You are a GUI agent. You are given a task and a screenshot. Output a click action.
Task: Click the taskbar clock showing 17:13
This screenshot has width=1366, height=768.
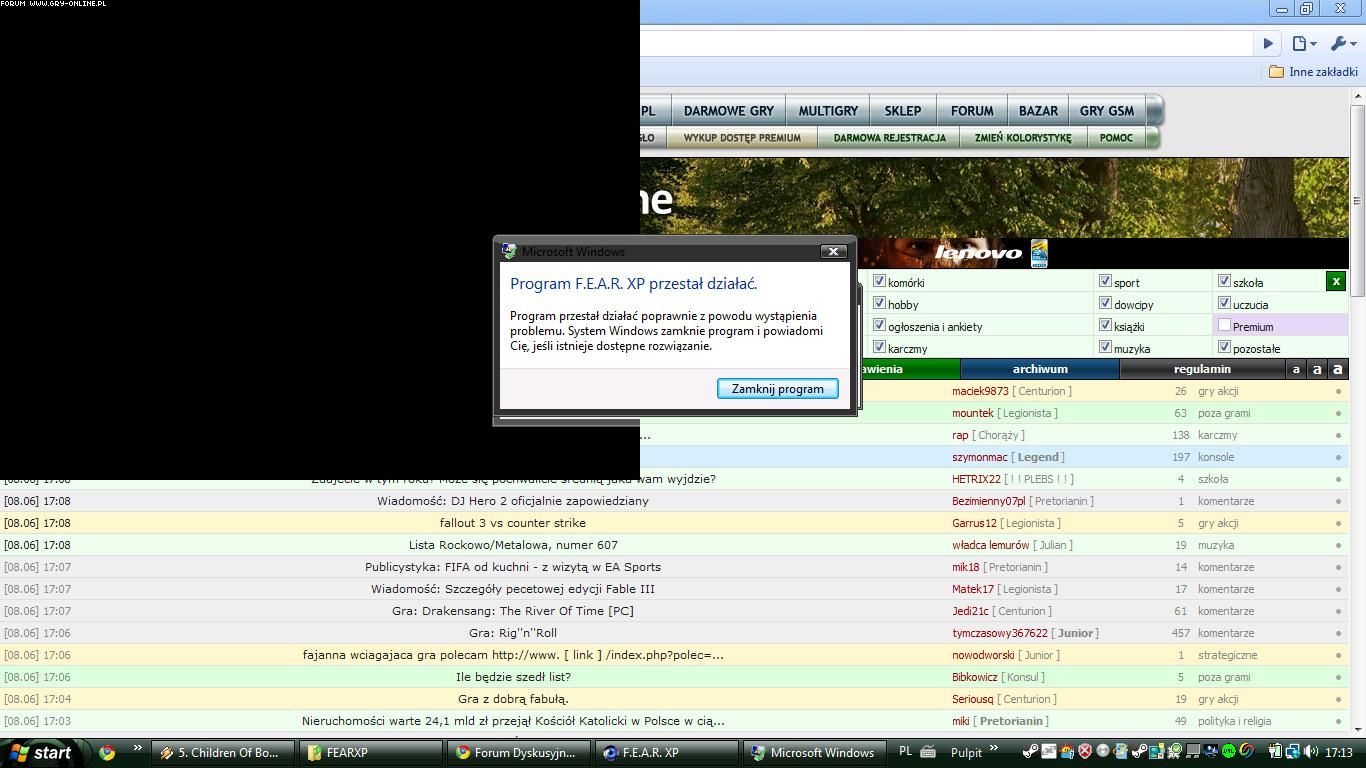[x=1339, y=752]
